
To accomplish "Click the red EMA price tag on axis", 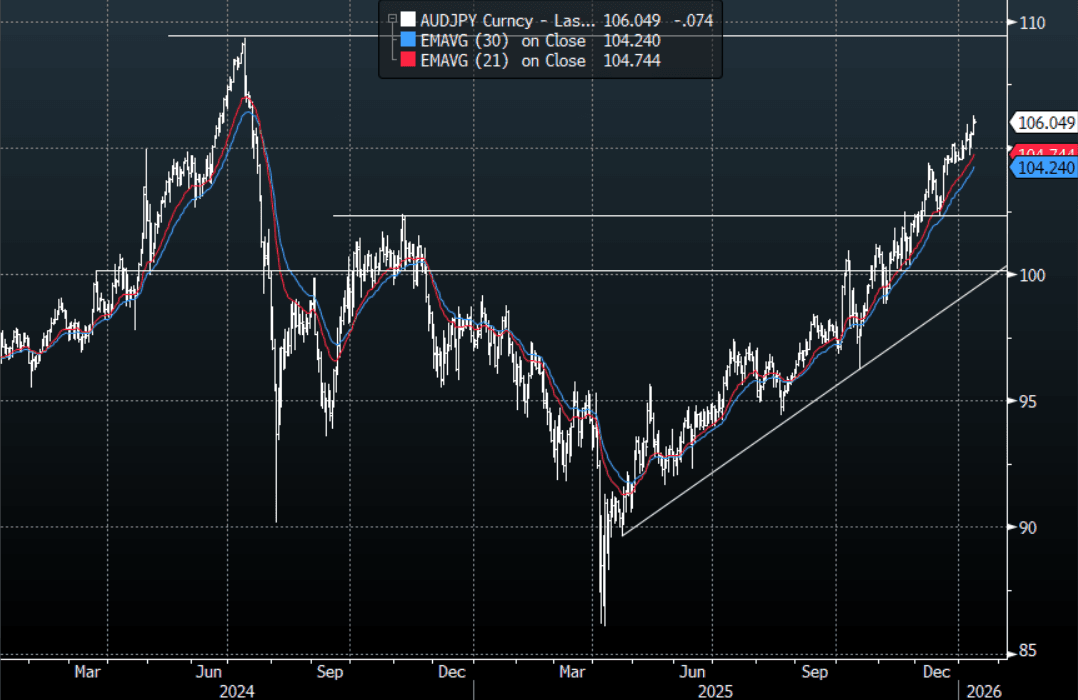I will 1046,152.
